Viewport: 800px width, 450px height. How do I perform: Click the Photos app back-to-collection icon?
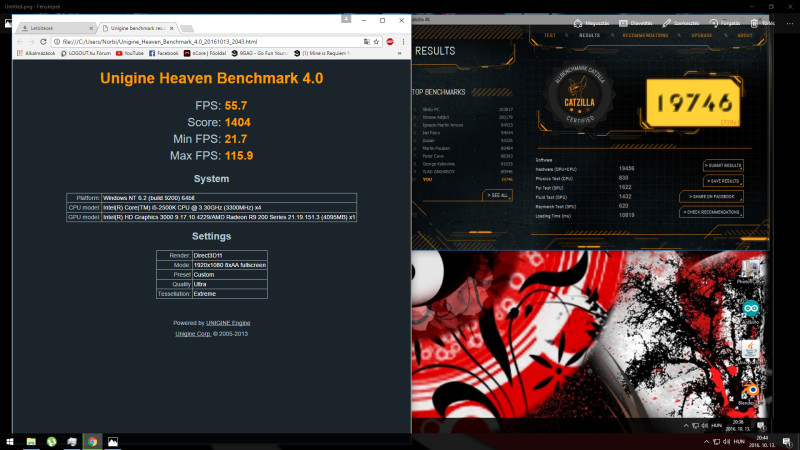tap(7, 23)
